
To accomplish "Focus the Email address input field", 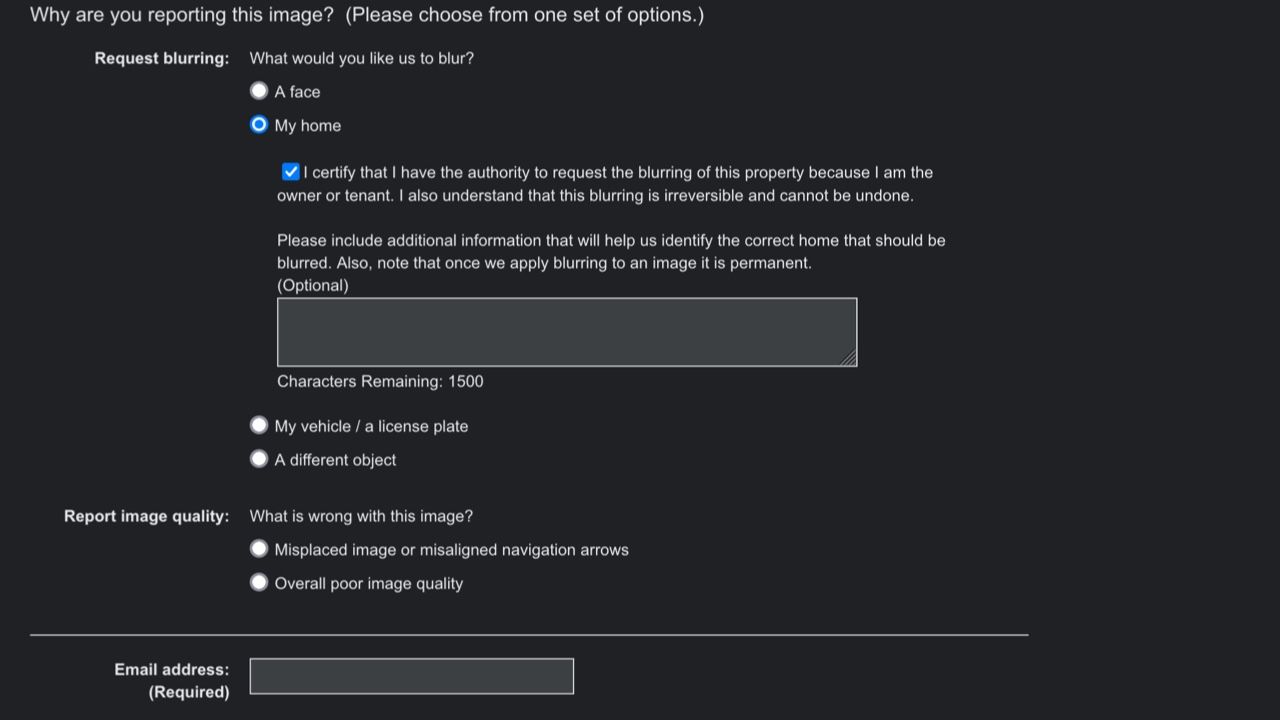I will (411, 676).
